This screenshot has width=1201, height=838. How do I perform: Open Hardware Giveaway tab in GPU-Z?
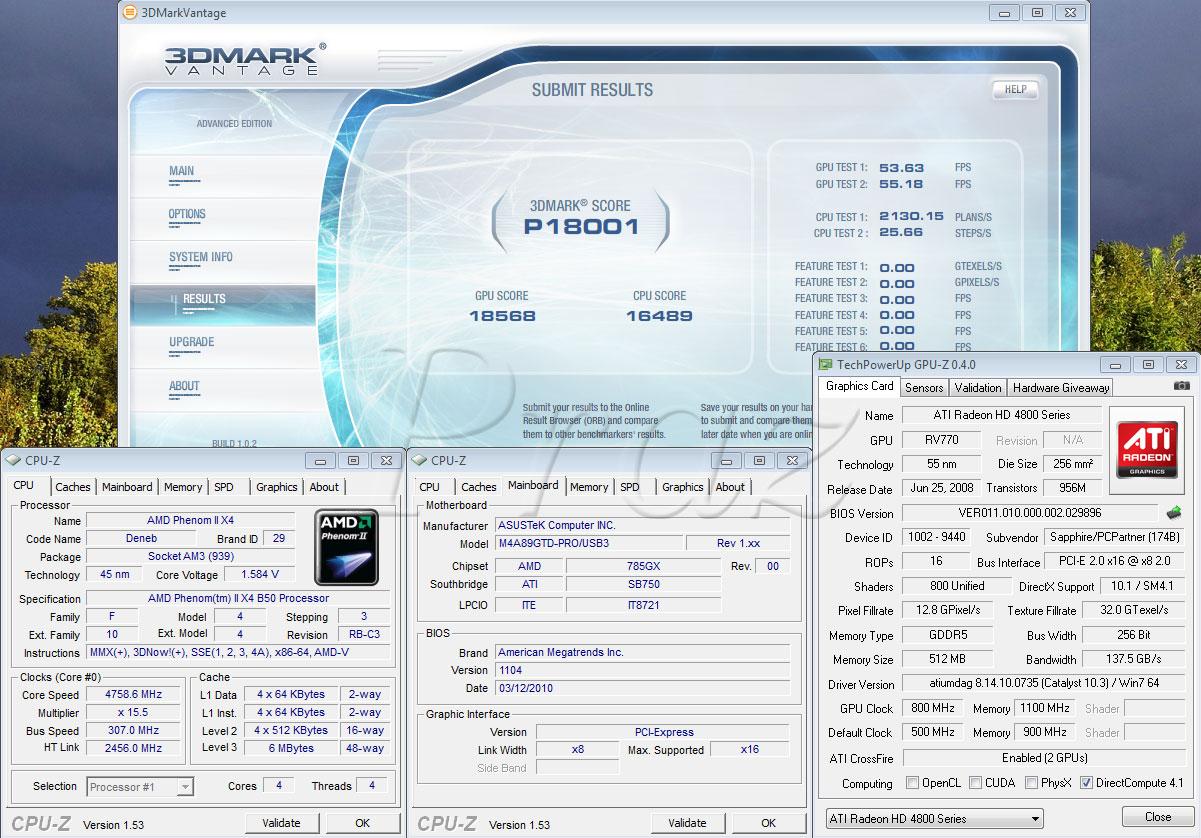(x=1061, y=387)
